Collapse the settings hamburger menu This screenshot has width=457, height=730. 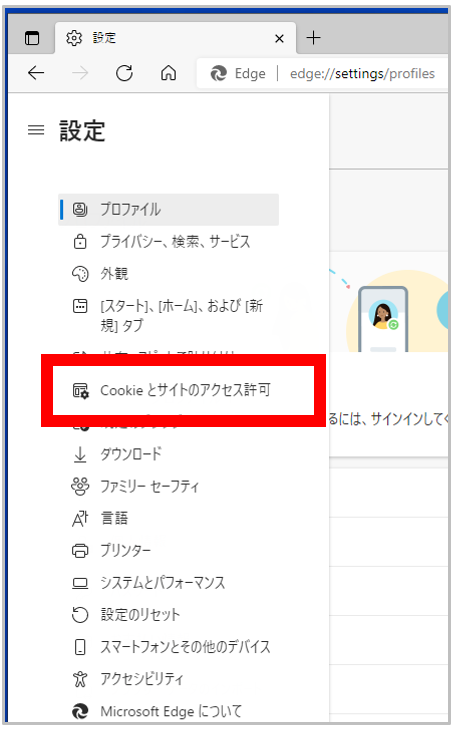(36, 130)
